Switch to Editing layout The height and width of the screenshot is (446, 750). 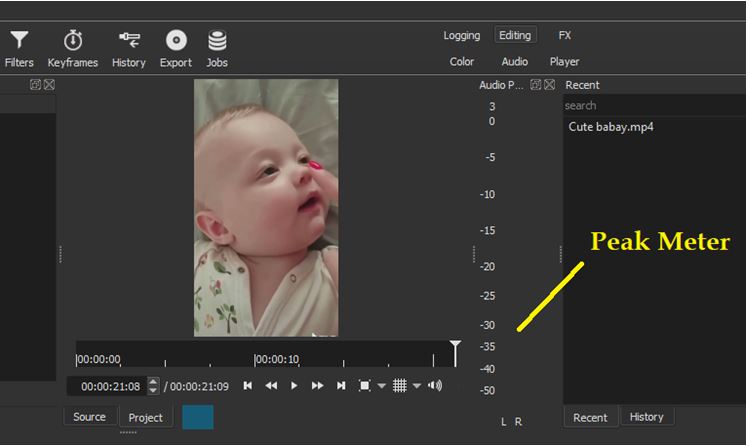(x=515, y=35)
